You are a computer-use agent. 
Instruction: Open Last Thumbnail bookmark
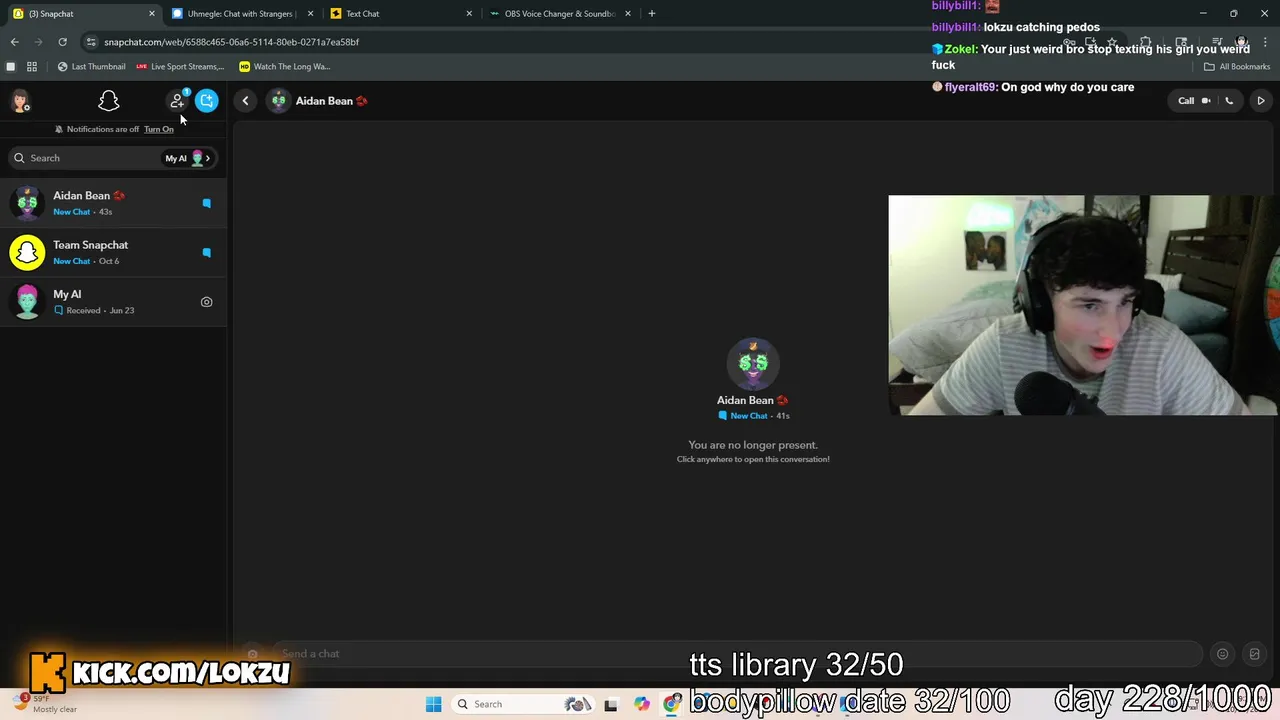pyautogui.click(x=91, y=67)
